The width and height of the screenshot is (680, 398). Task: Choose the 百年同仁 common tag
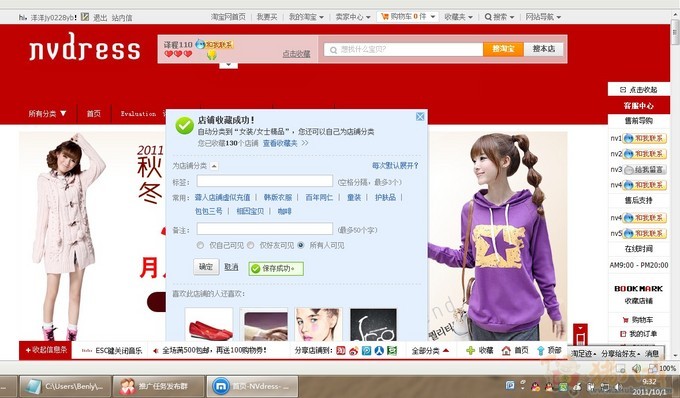tap(319, 197)
